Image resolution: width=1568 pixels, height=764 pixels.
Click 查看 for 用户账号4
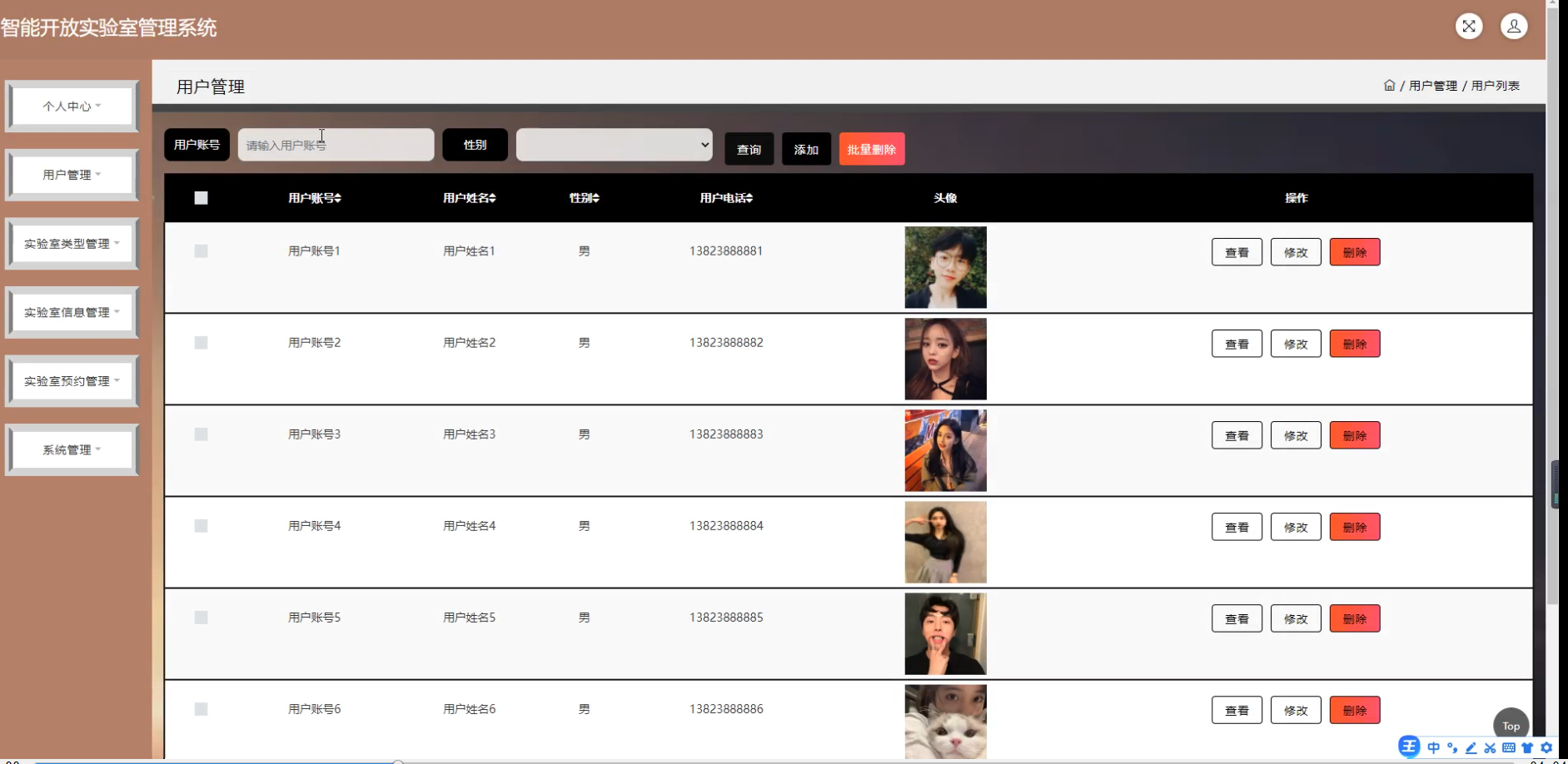[1237, 527]
